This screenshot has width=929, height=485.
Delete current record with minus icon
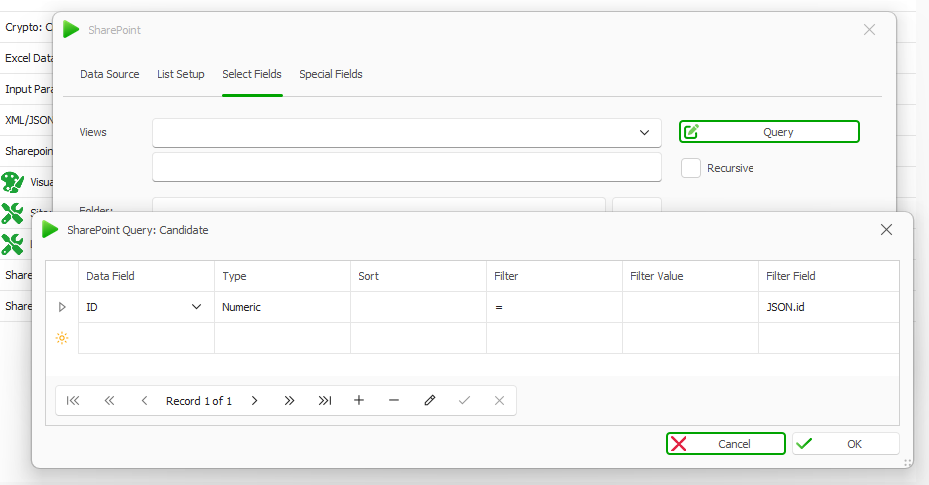(x=393, y=401)
